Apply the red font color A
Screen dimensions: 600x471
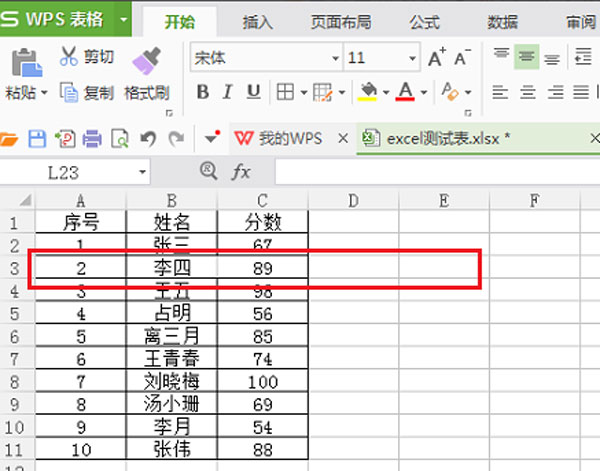tap(405, 92)
